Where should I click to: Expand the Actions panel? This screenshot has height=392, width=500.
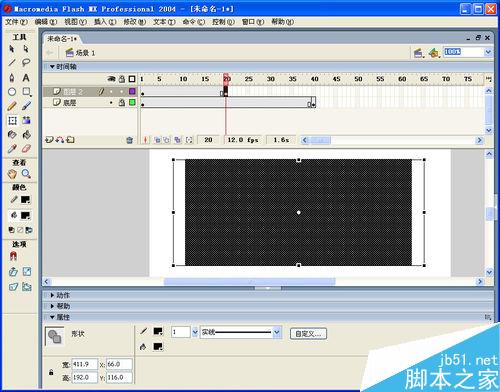[x=52, y=295]
